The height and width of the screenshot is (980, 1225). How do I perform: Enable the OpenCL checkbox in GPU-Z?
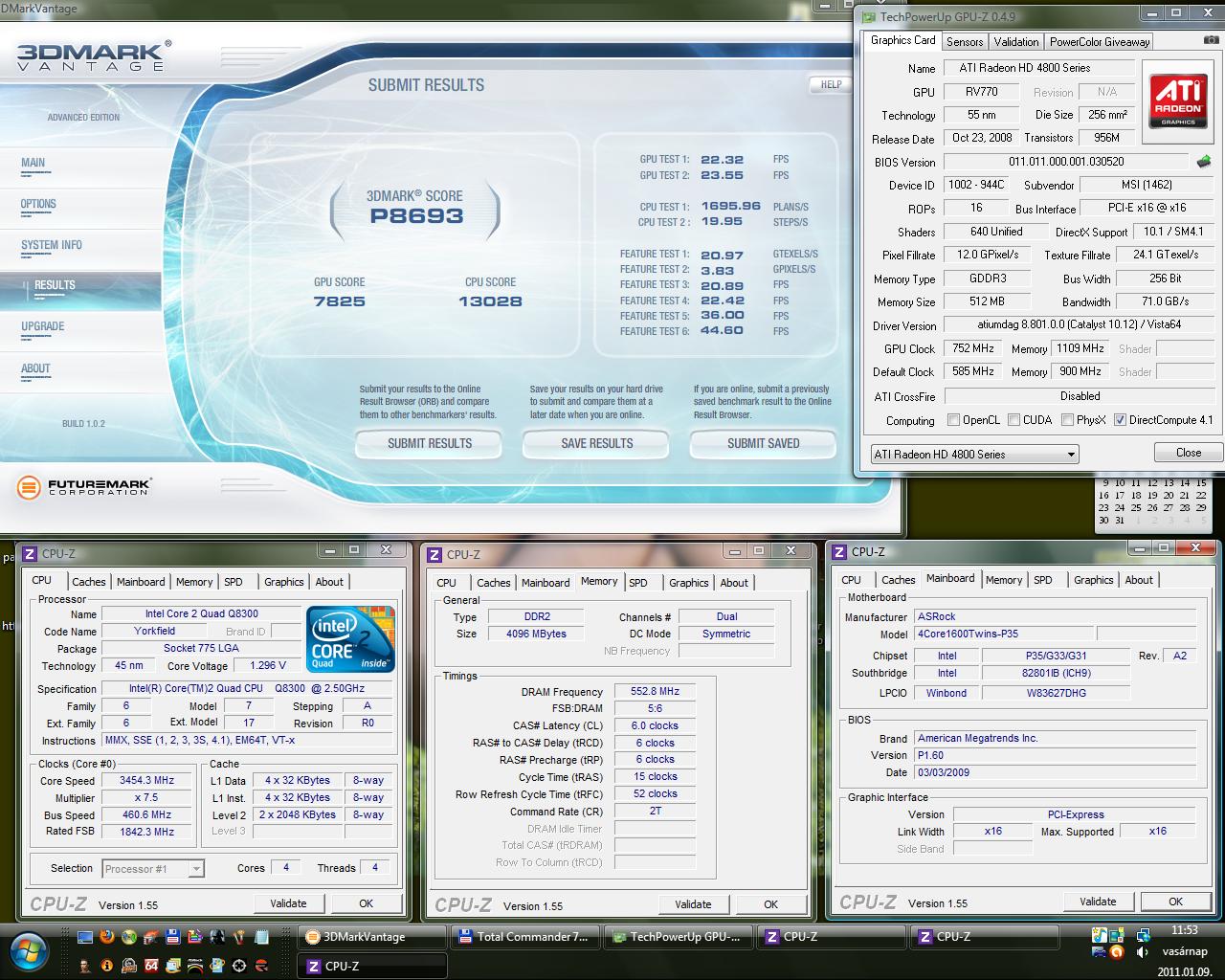click(953, 420)
